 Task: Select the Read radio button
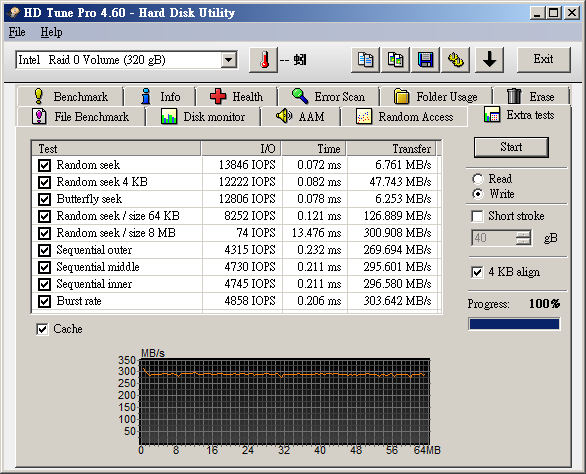click(x=477, y=179)
